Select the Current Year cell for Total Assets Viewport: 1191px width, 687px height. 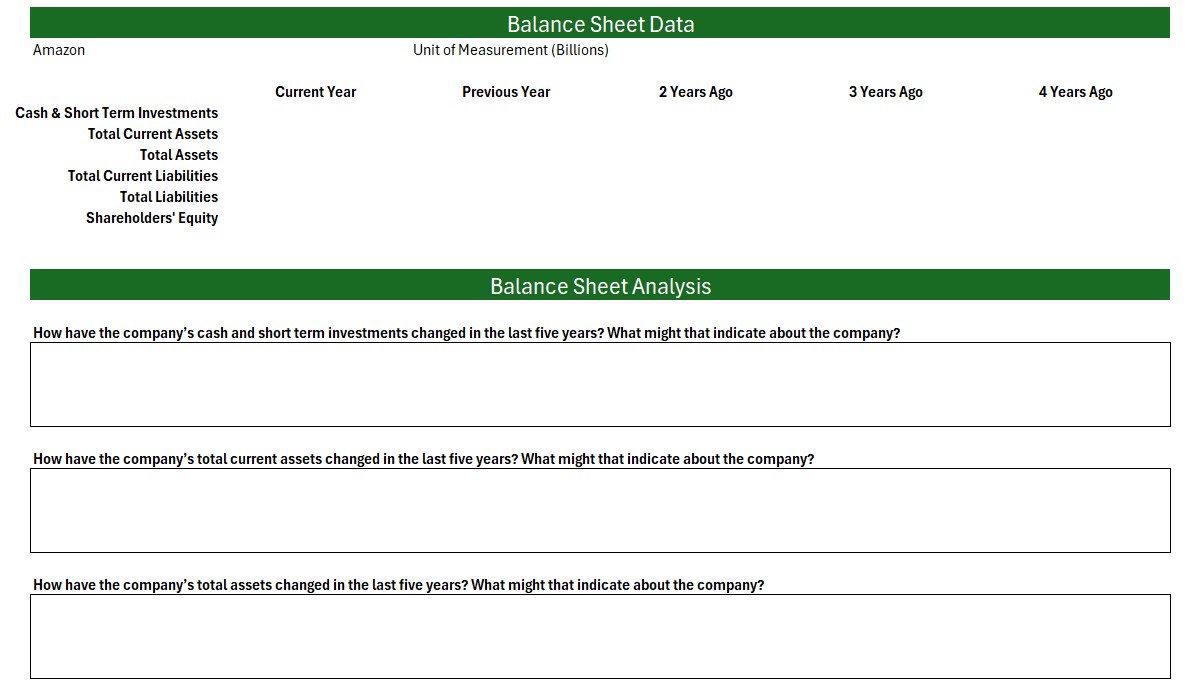[x=315, y=154]
